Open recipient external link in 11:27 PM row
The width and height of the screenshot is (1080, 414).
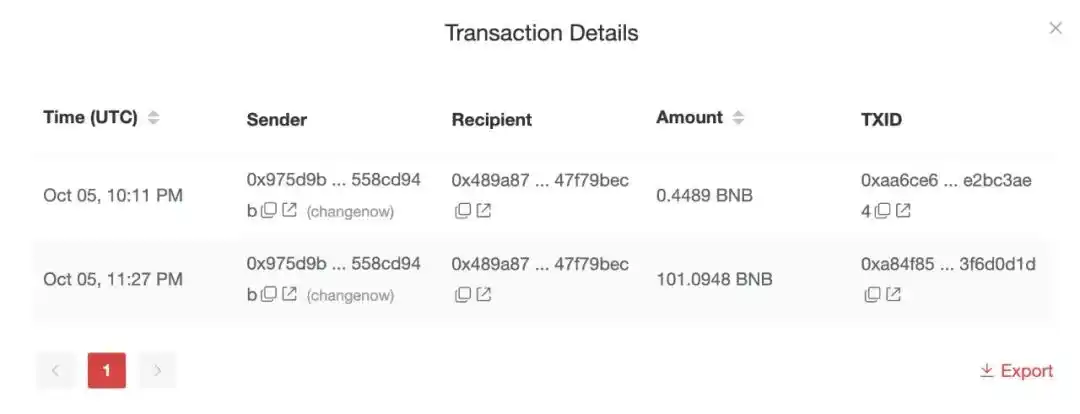[484, 294]
